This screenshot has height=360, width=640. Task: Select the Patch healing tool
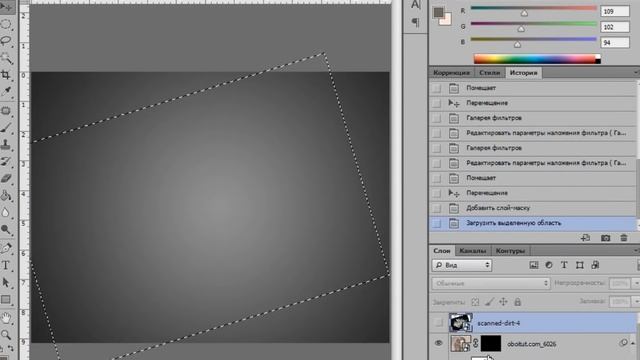coord(6,111)
